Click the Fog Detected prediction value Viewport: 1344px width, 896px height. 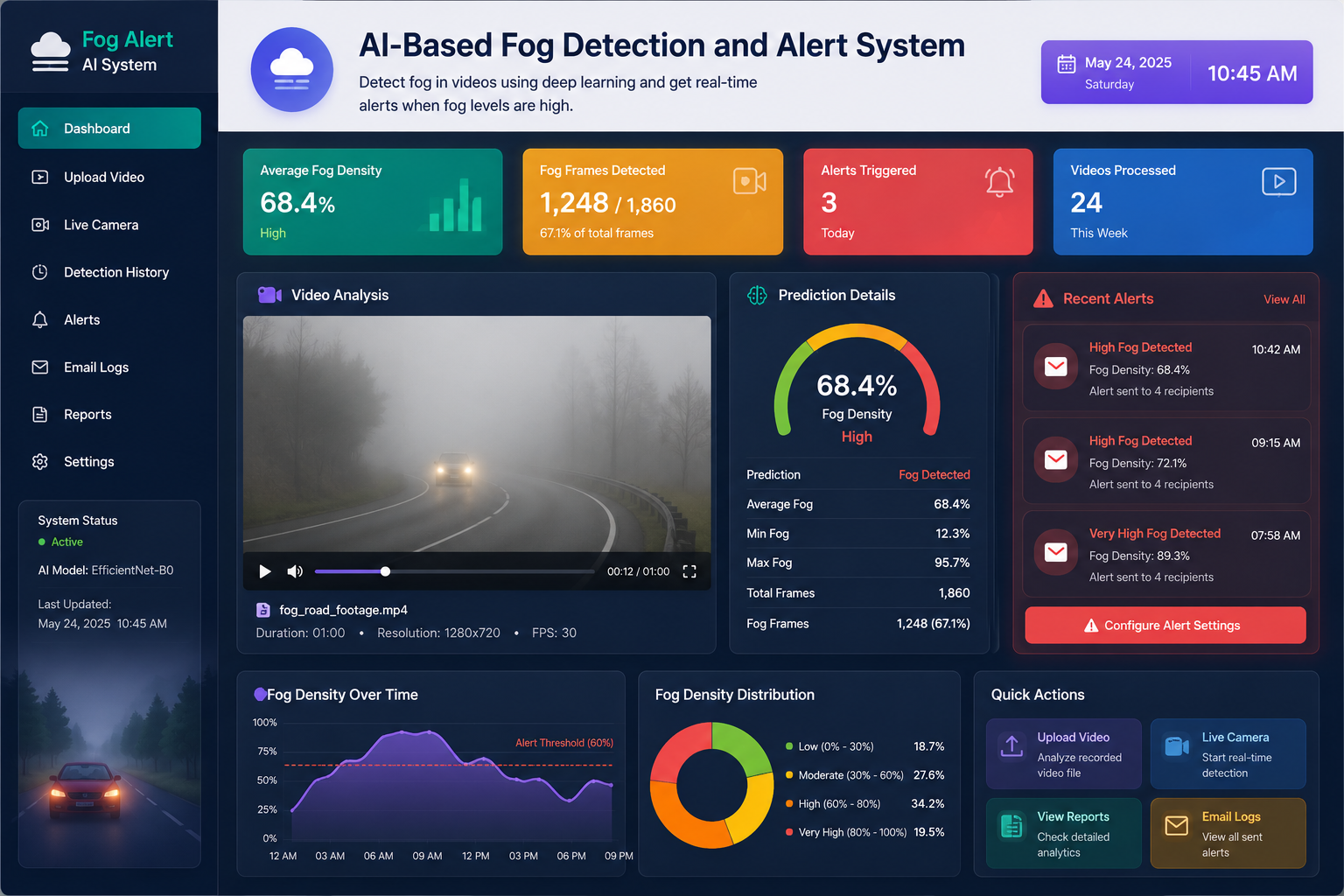click(934, 475)
